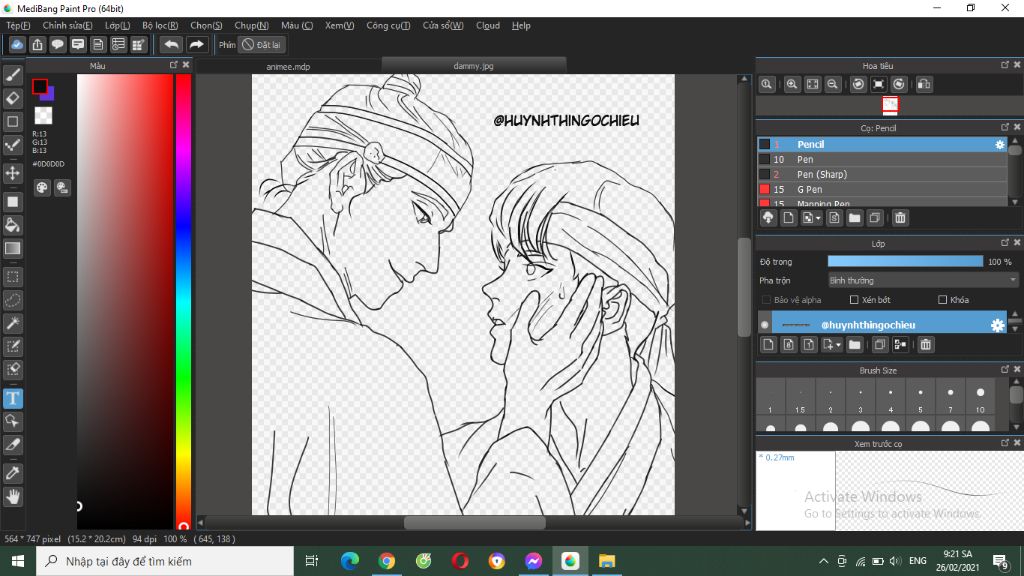This screenshot has width=1024, height=576.
Task: Open the Windows Start menu
Action: coord(18,561)
